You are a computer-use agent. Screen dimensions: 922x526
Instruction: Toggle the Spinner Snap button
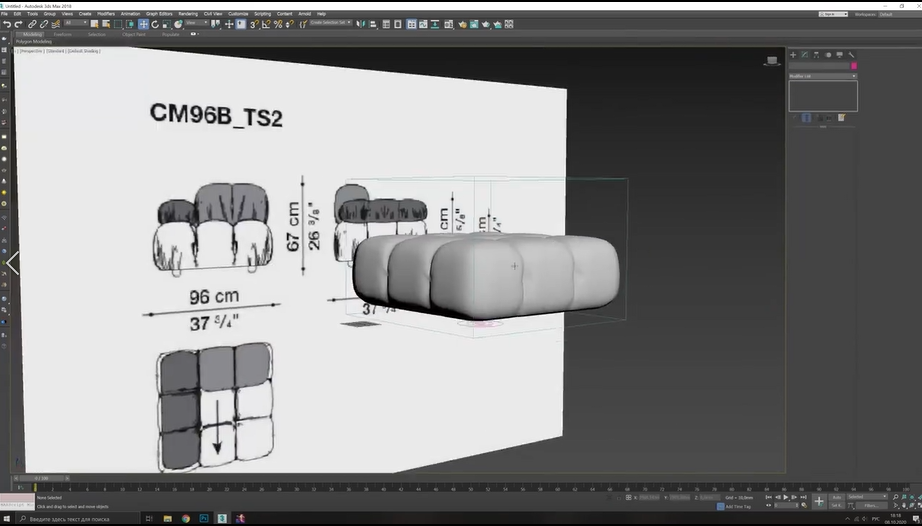pyautogui.click(x=290, y=24)
